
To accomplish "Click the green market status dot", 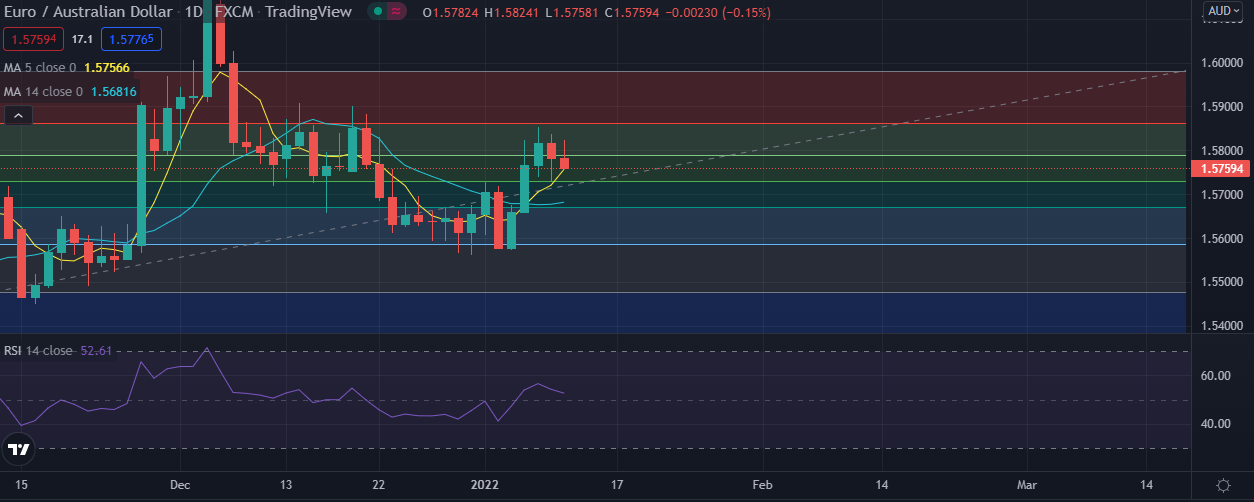I will [x=377, y=12].
